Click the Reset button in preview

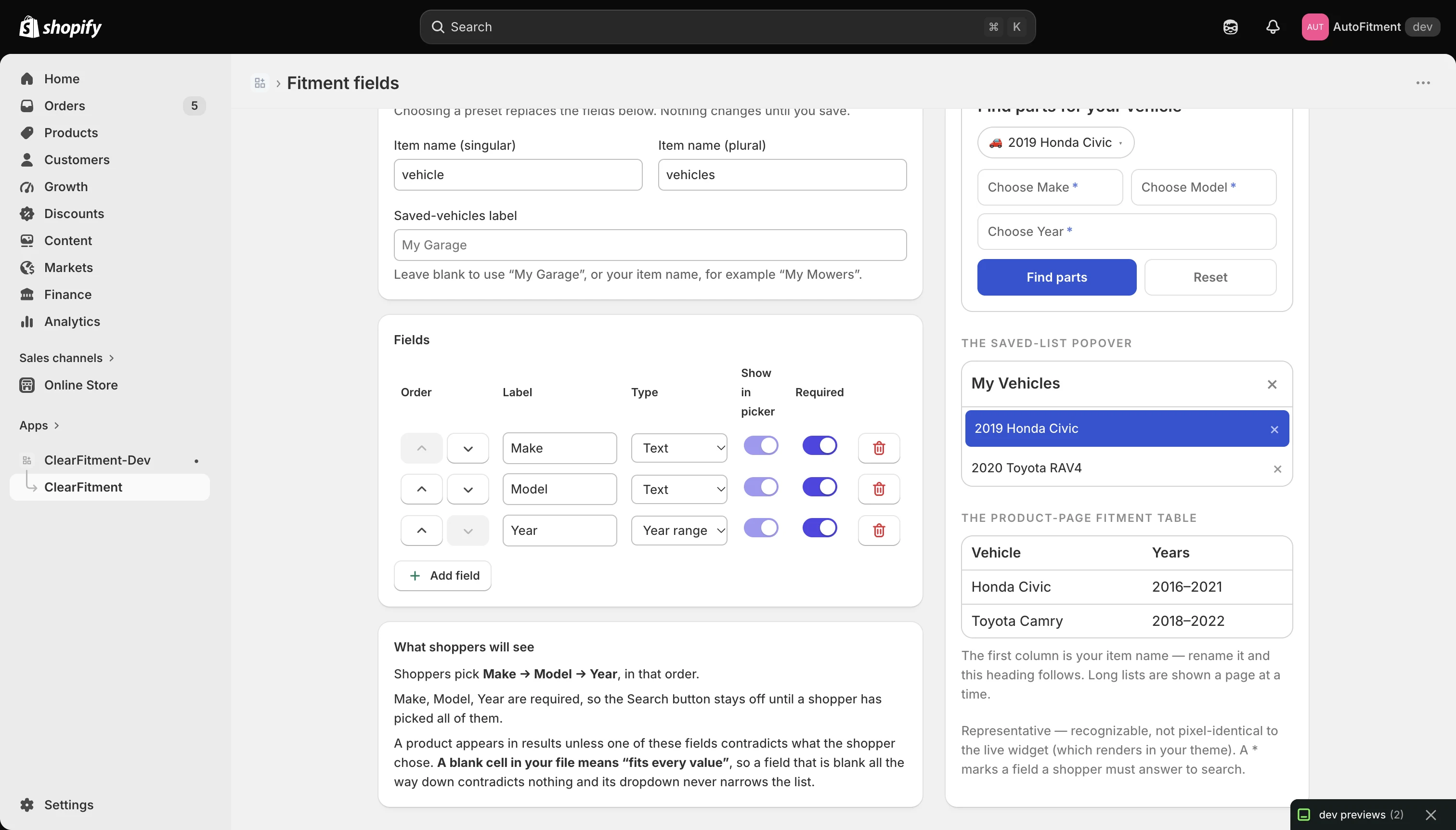(x=1210, y=277)
